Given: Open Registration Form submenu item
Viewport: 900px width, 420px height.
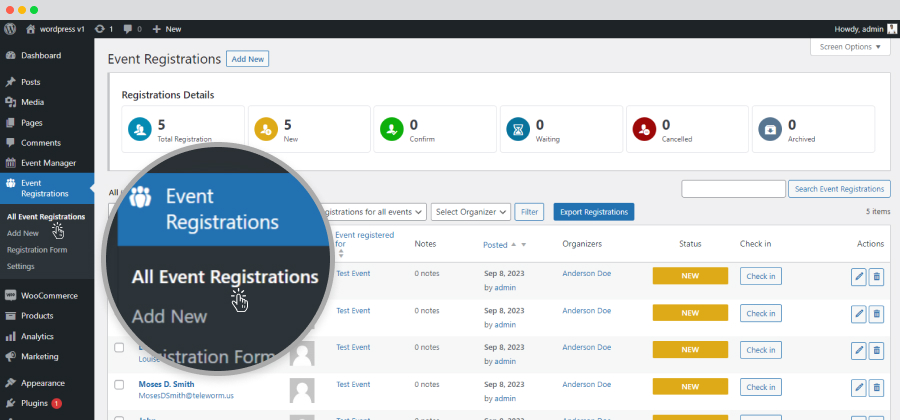Looking at the screenshot, I should click(37, 250).
